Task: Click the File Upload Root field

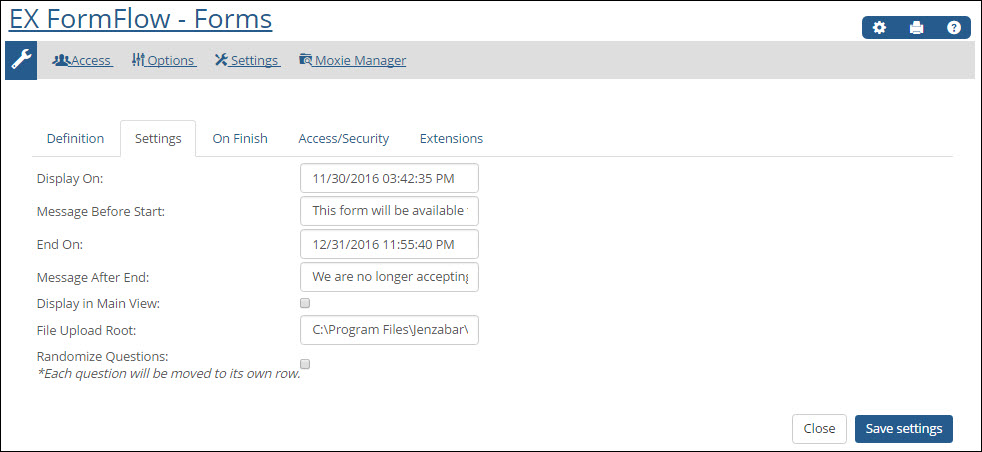Action: pyautogui.click(x=390, y=330)
